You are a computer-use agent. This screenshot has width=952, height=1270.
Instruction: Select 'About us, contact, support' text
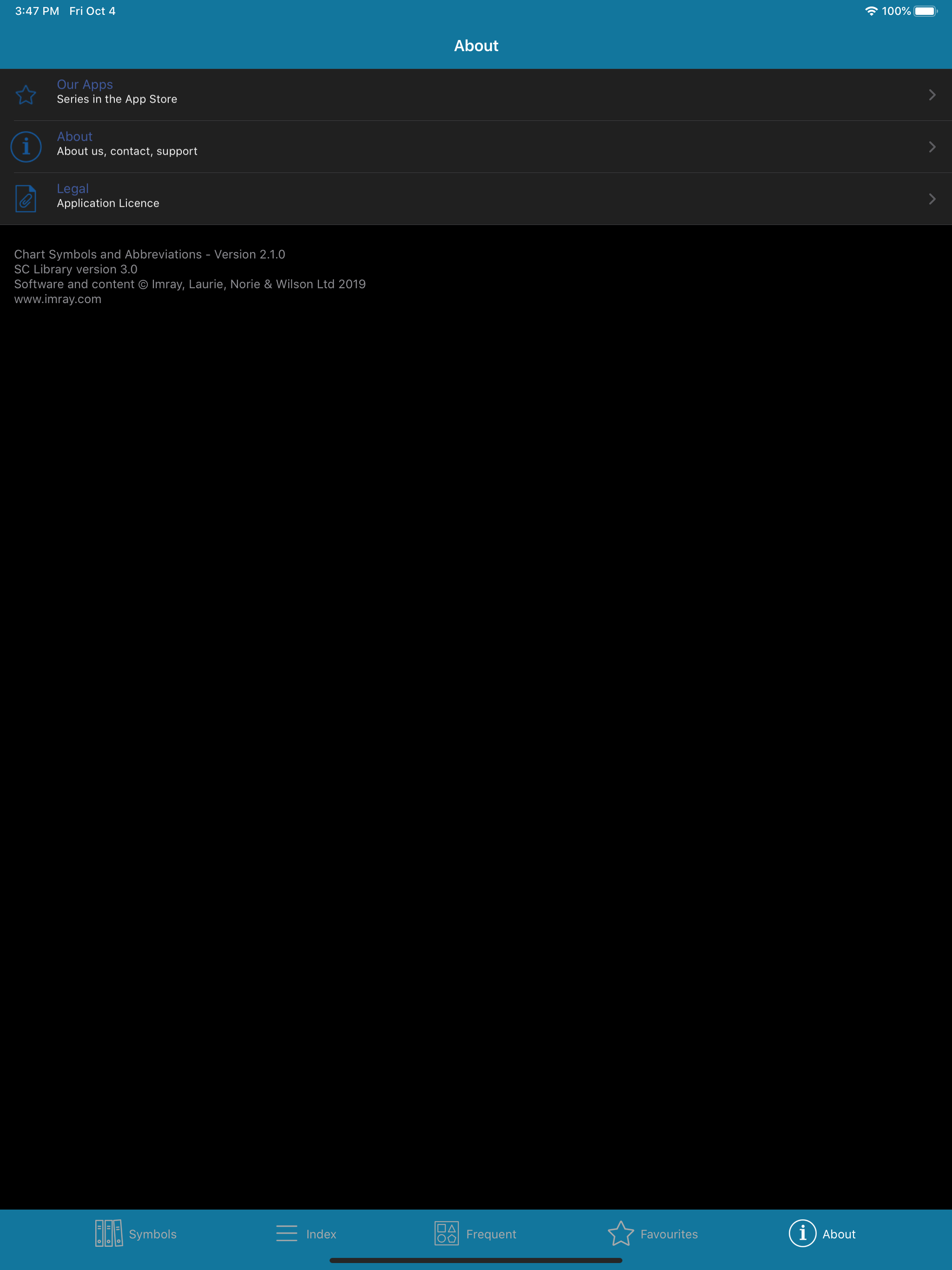tap(127, 152)
